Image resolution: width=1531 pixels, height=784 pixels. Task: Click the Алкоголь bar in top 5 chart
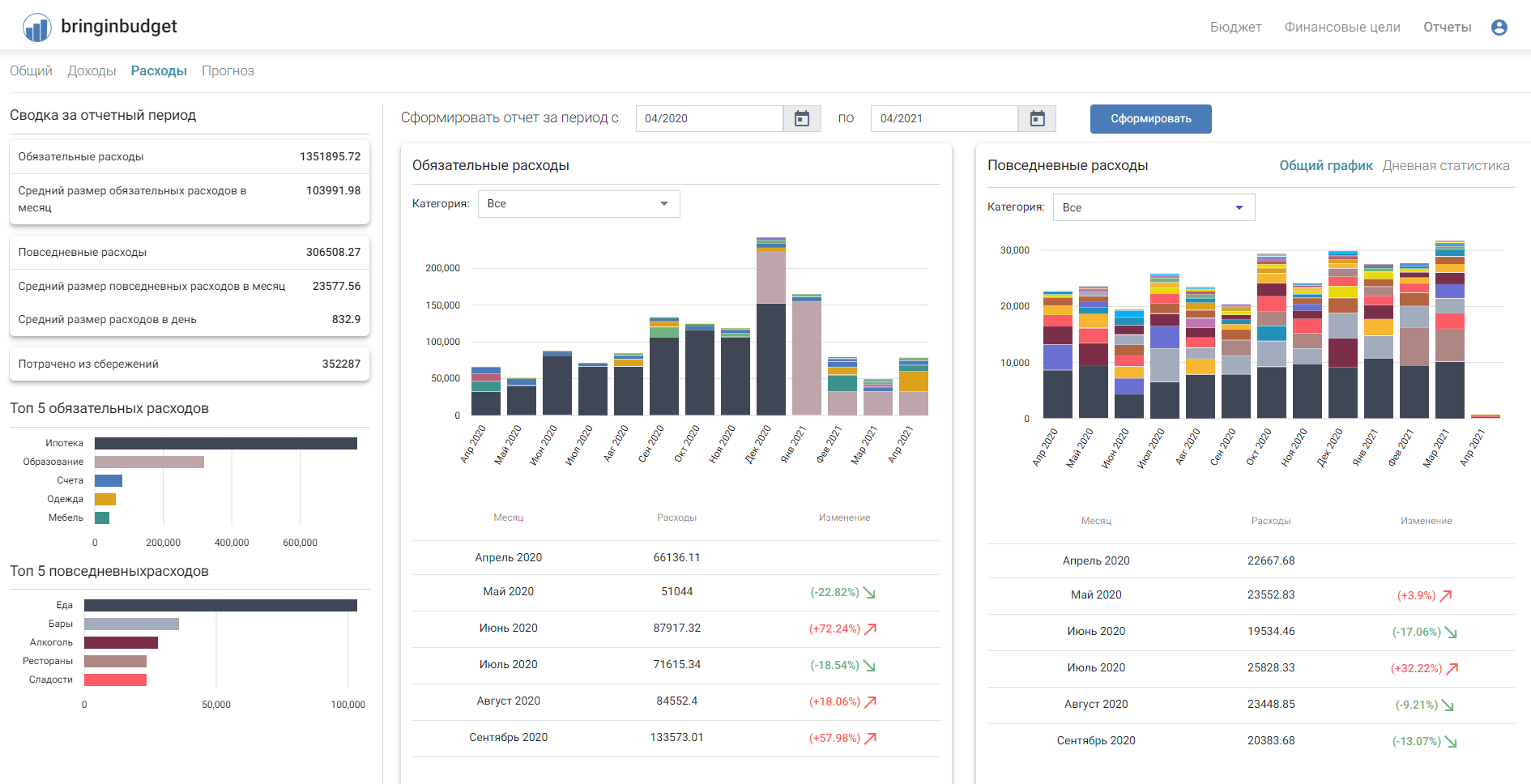121,643
